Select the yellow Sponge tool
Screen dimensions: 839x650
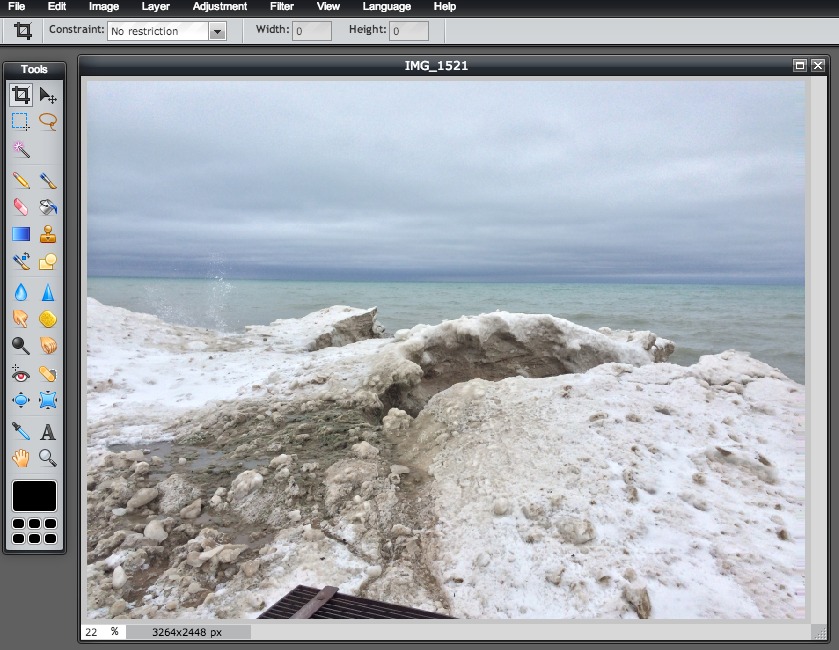tap(48, 319)
